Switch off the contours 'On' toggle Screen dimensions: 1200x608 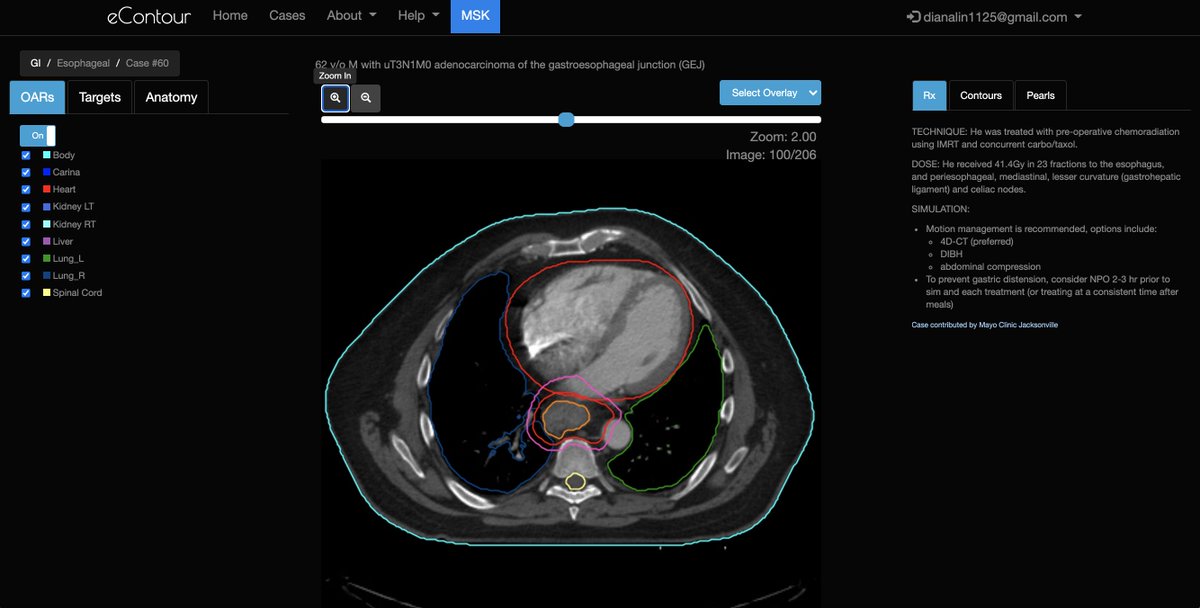click(38, 135)
